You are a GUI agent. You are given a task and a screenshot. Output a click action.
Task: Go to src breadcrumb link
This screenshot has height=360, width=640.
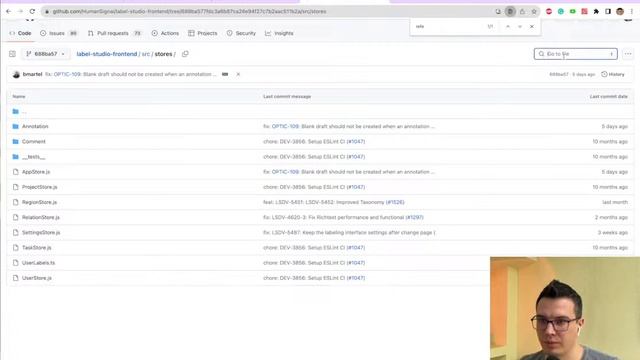tap(146, 54)
